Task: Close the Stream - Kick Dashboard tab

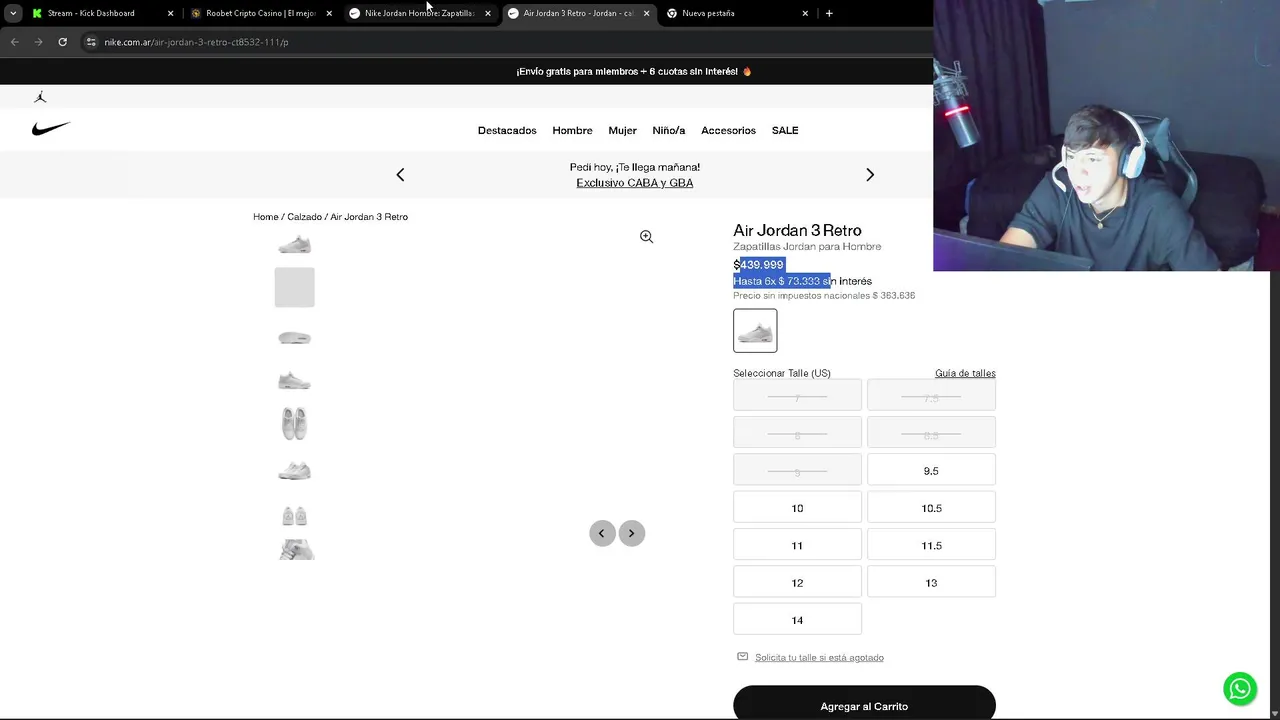Action: 170,13
